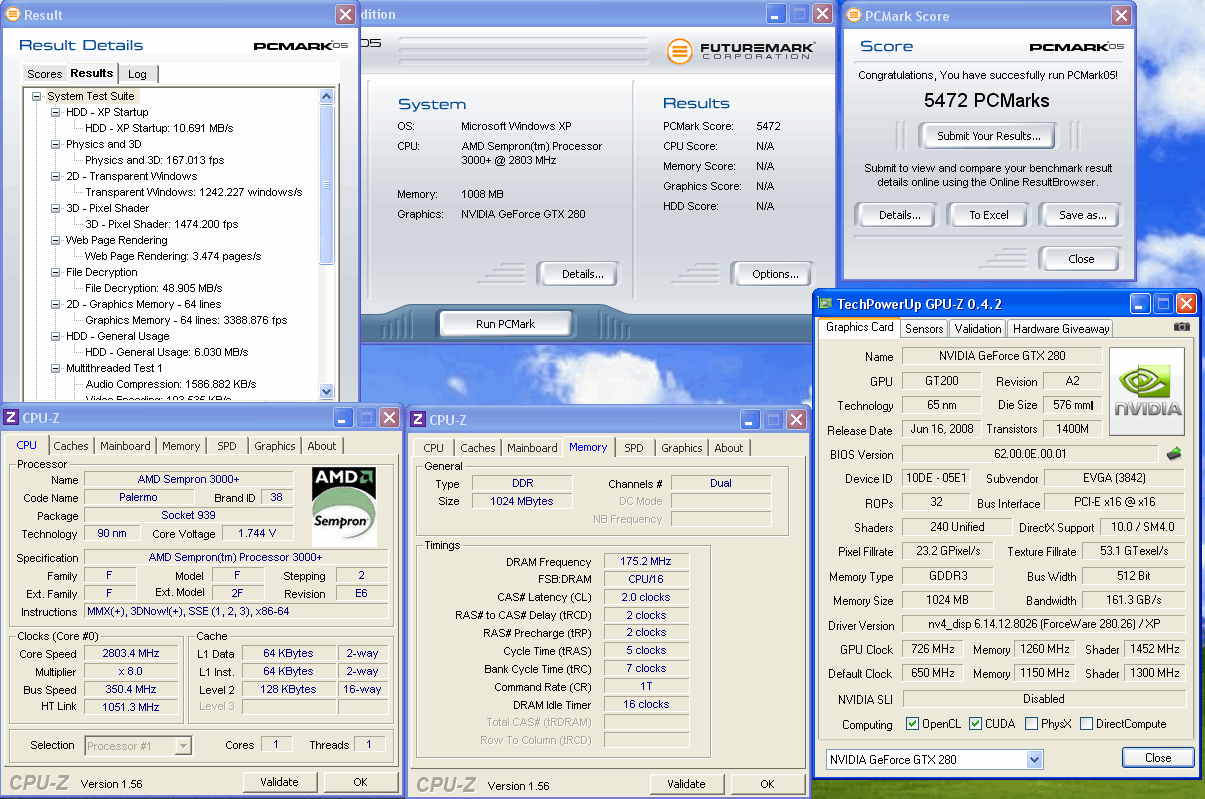
Task: Click the Save as... button
Action: click(x=1082, y=215)
